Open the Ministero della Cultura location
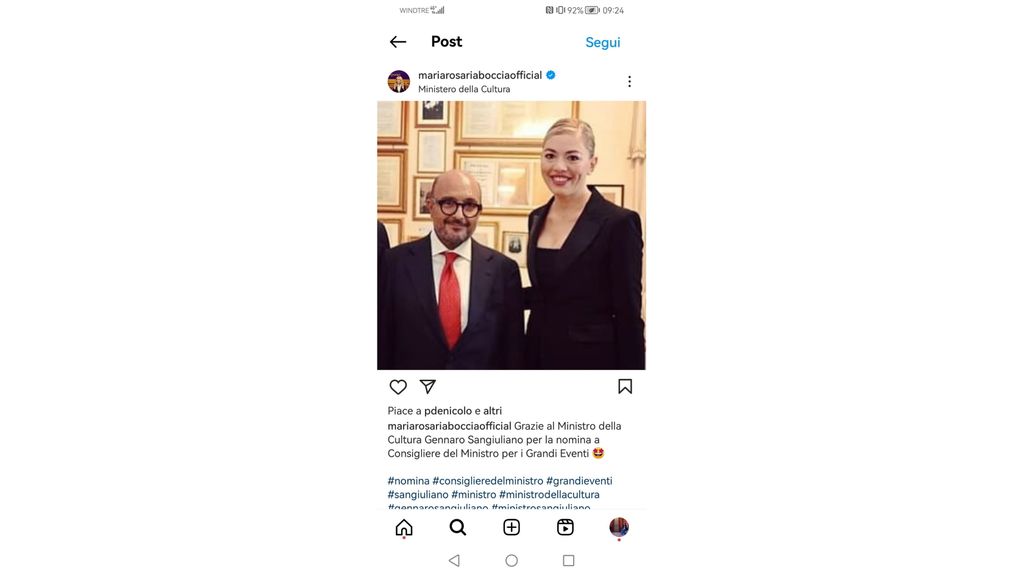Viewport: 1024px width, 576px height. [x=464, y=89]
